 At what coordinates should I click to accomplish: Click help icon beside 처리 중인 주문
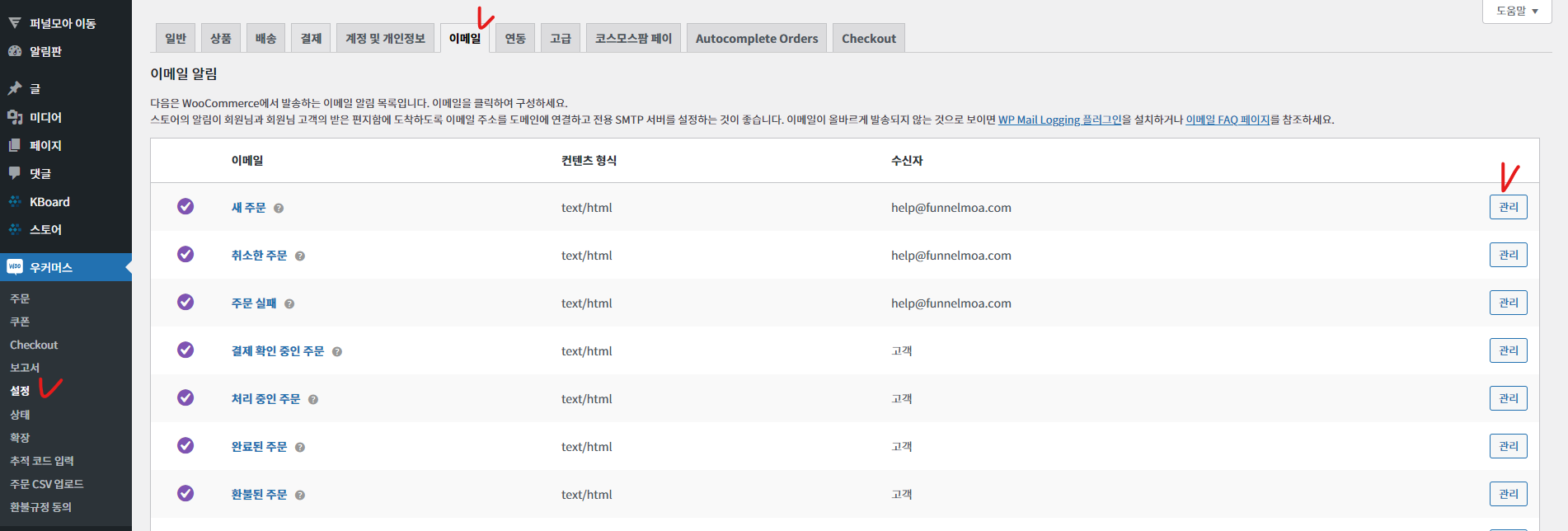(x=313, y=400)
